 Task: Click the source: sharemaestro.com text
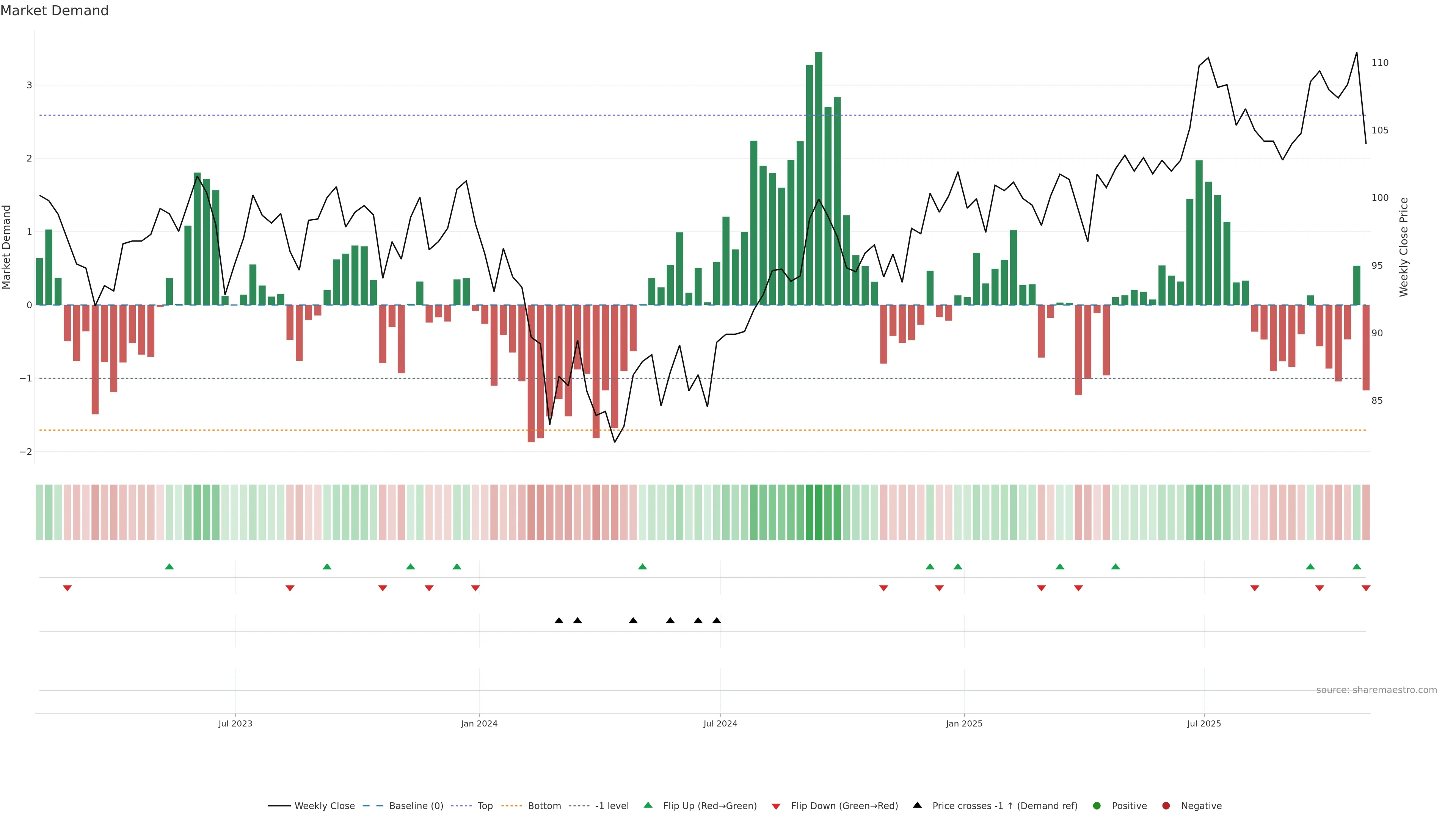tap(1376, 690)
